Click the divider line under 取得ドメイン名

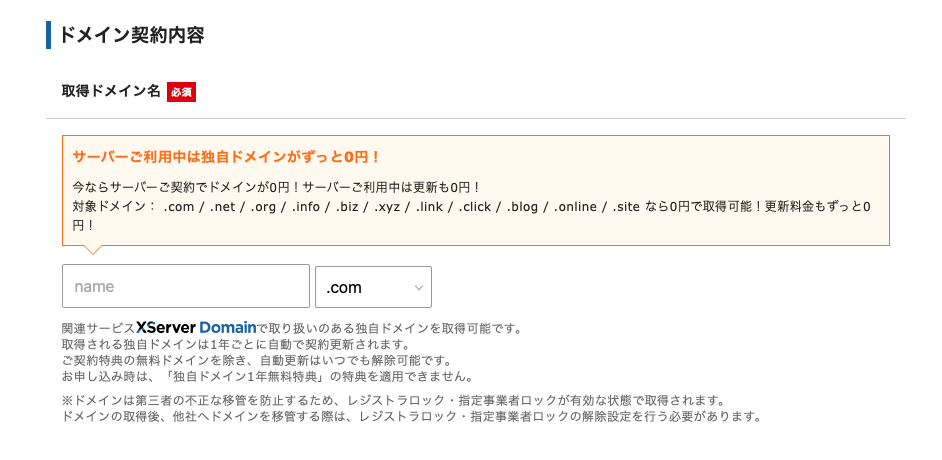pos(476,119)
